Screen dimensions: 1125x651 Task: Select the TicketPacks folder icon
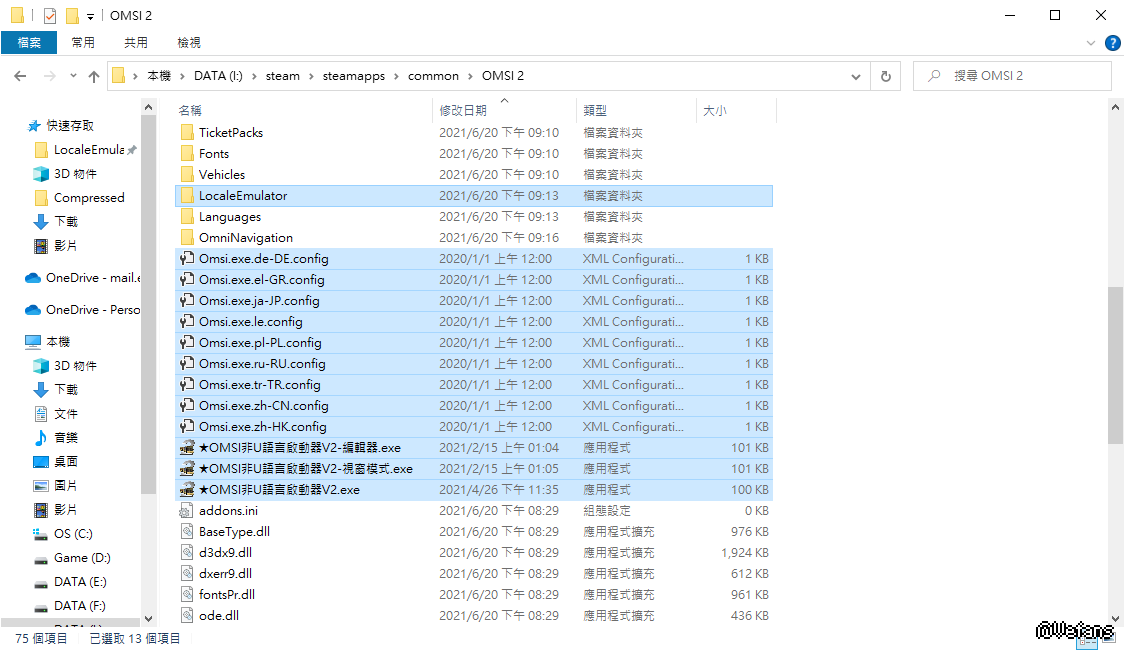point(187,133)
